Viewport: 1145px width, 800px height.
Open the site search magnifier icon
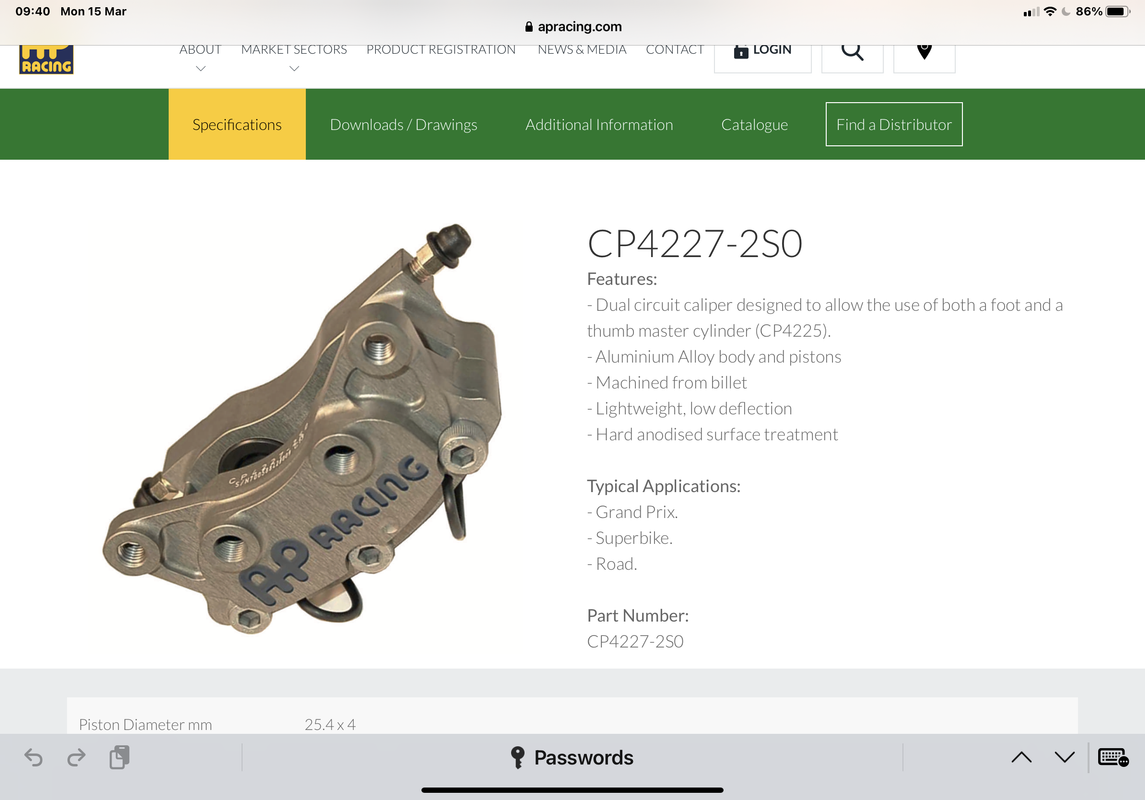coord(852,51)
